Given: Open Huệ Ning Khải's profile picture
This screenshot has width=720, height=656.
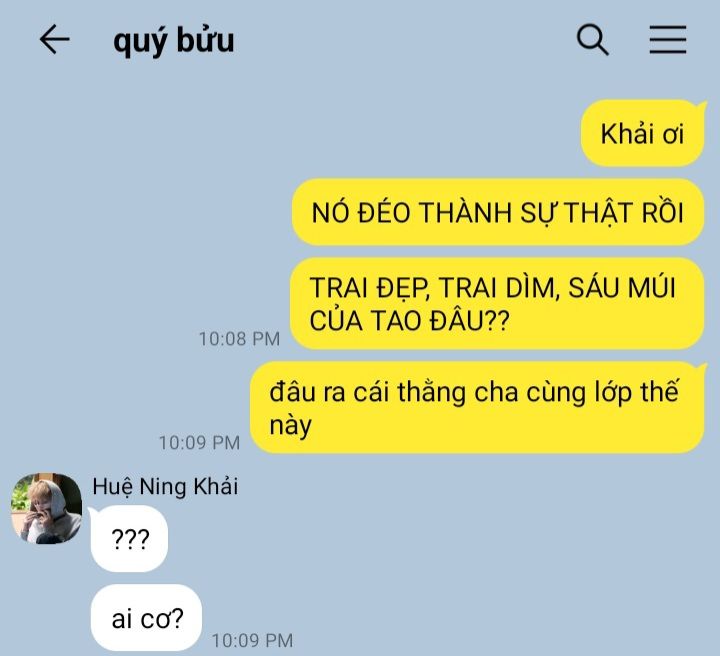Looking at the screenshot, I should [x=46, y=509].
